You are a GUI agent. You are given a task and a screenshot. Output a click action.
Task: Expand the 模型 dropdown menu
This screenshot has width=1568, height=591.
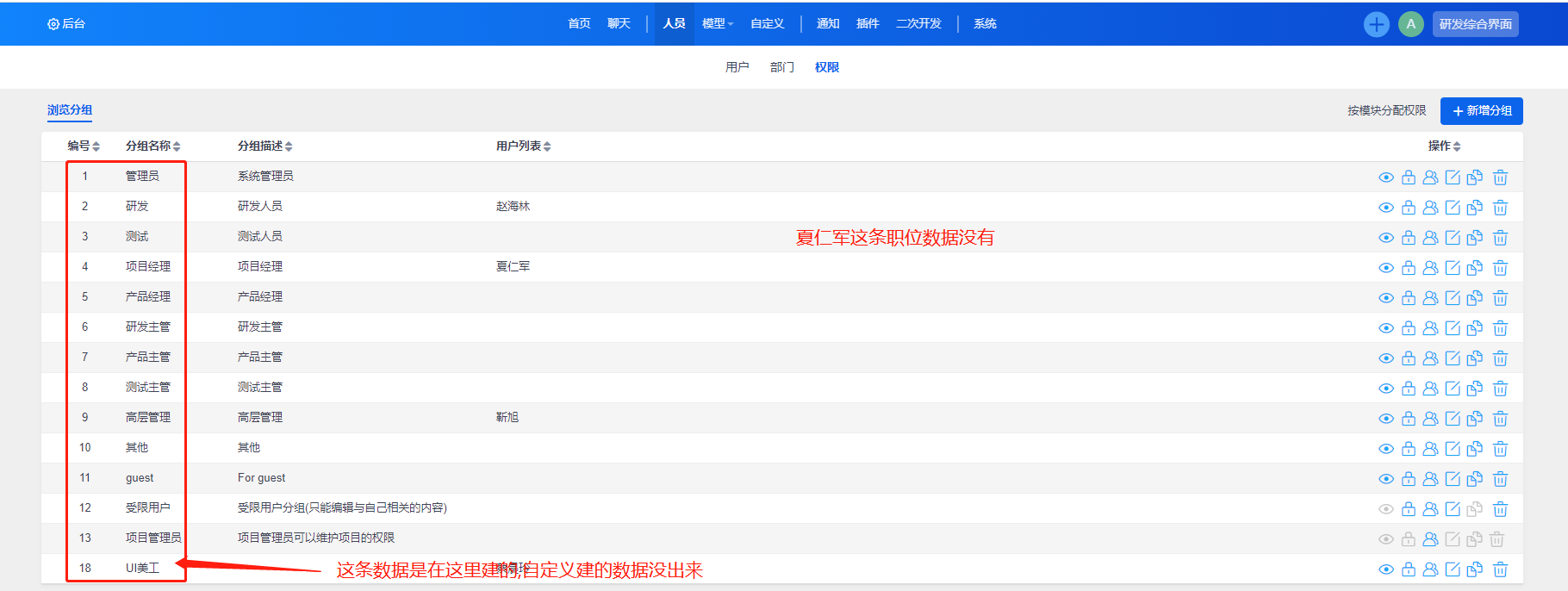coord(717,24)
